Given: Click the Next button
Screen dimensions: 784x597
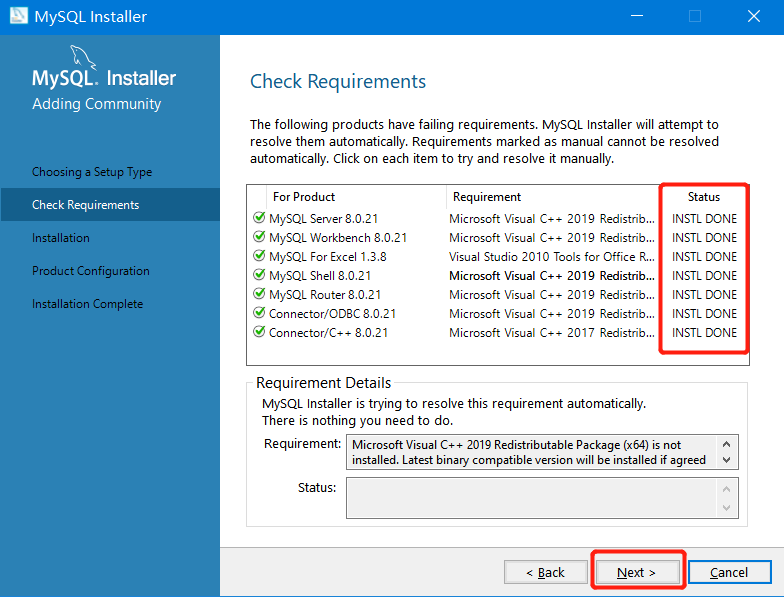Looking at the screenshot, I should click(637, 572).
